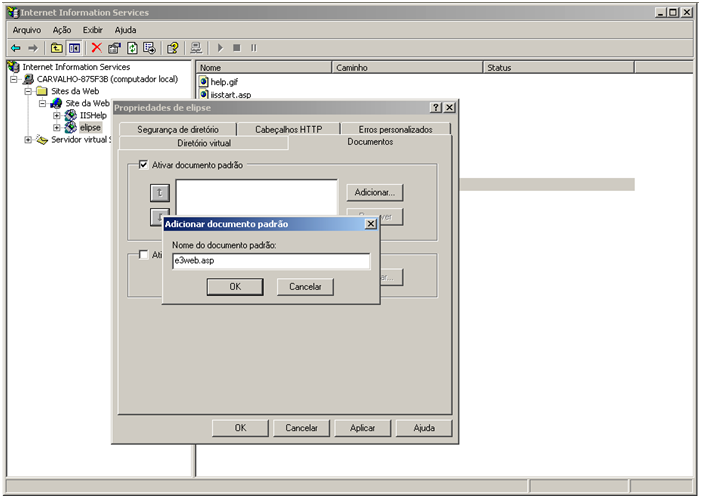Click the Up one level folder icon
This screenshot has width=701, height=498.
[x=57, y=47]
